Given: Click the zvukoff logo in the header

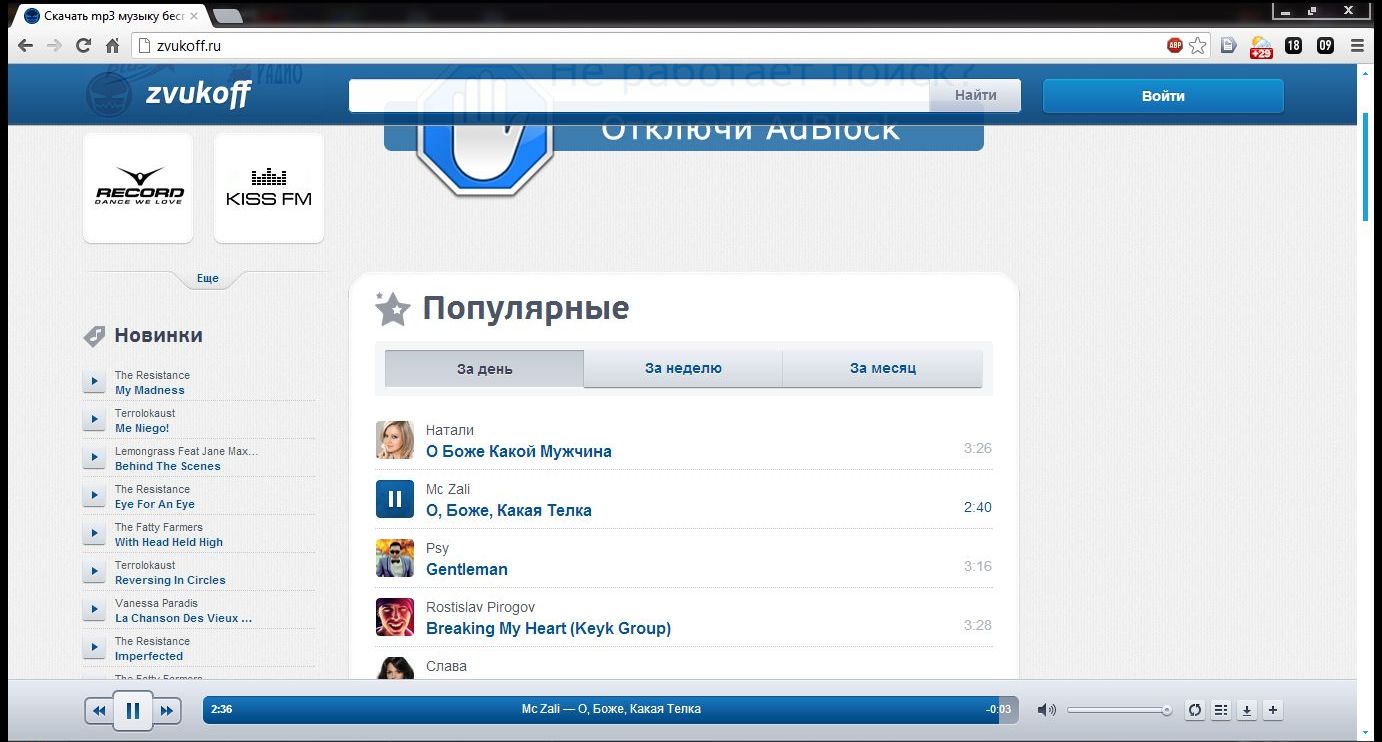Looking at the screenshot, I should click(168, 95).
